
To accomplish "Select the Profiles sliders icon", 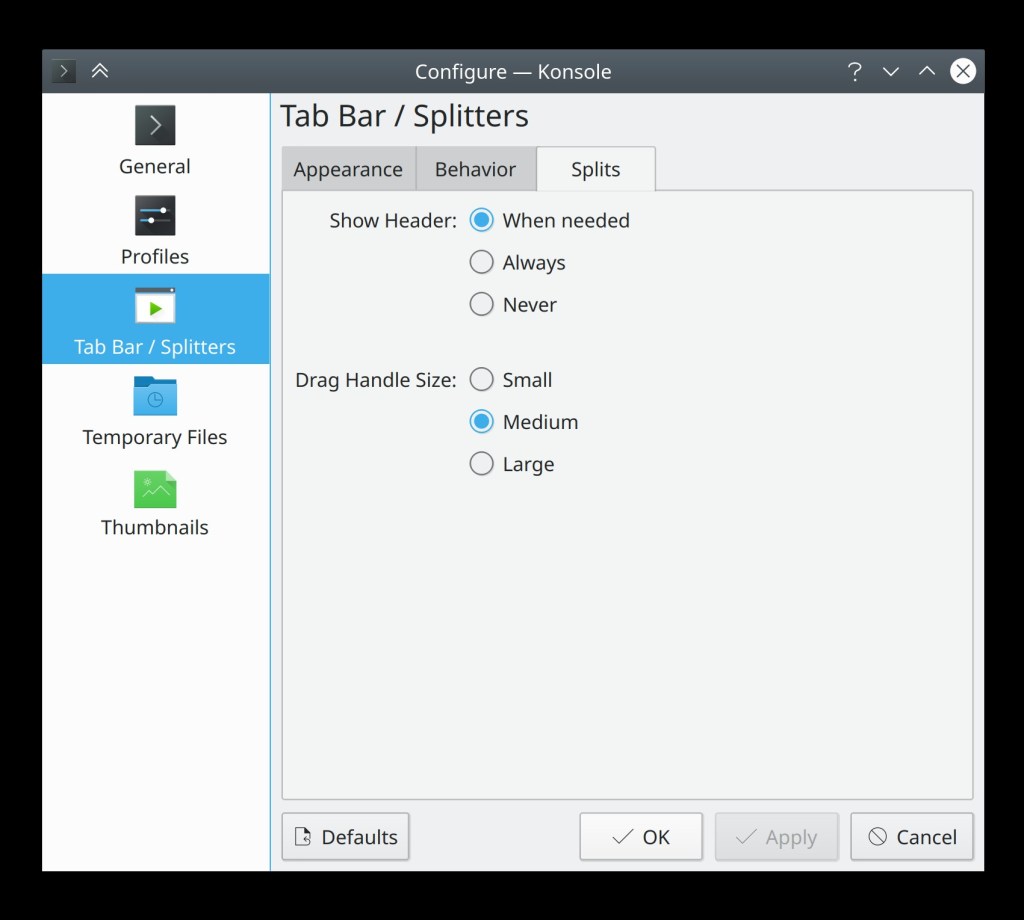I will click(155, 216).
